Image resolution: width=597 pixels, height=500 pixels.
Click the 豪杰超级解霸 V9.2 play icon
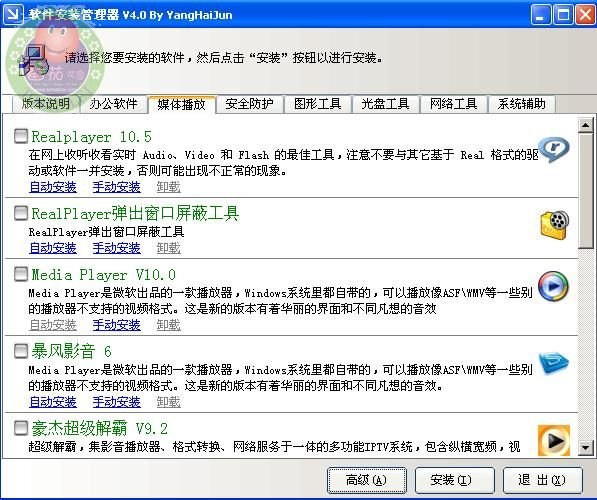pyautogui.click(x=554, y=441)
